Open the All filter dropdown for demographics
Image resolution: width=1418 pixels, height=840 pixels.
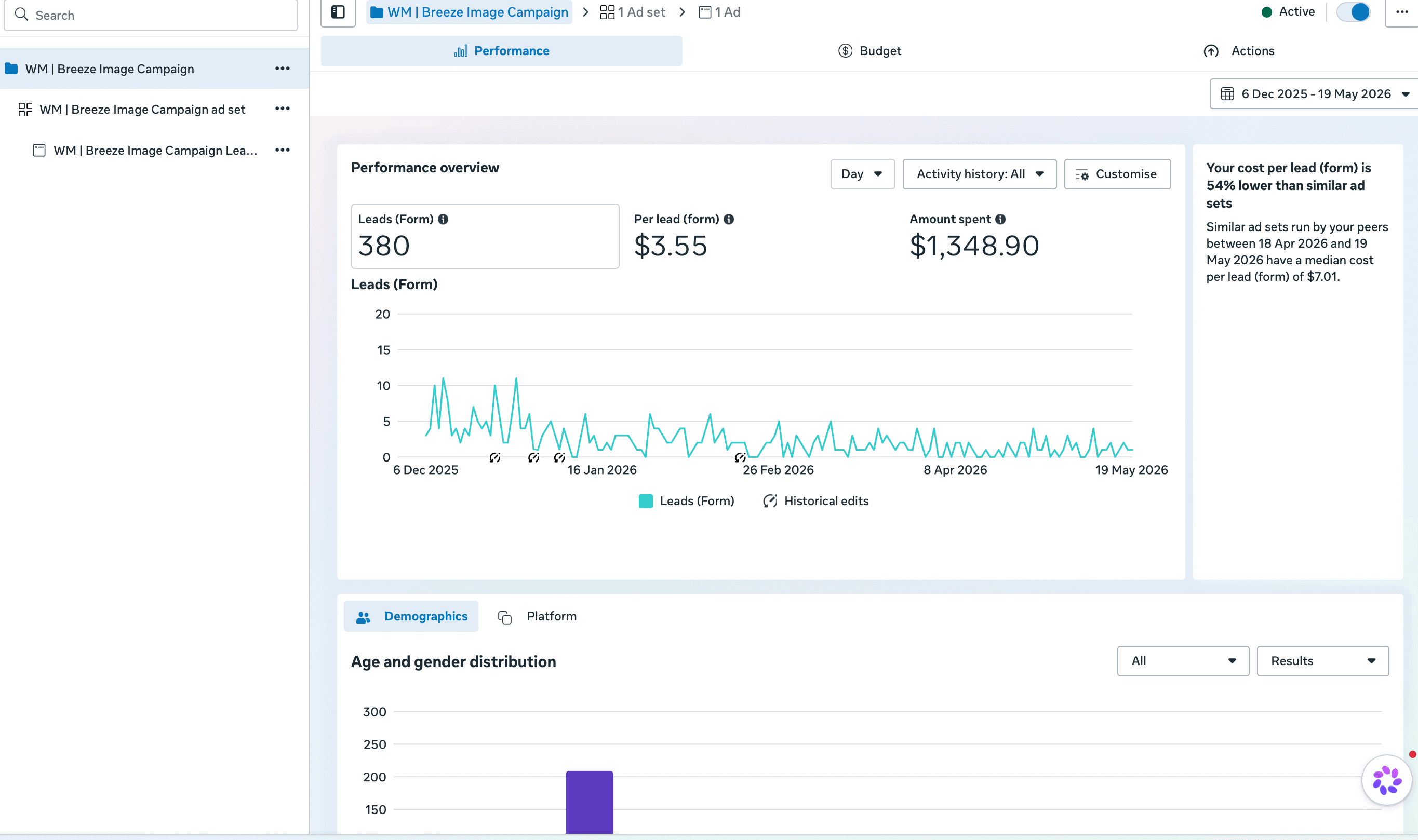coord(1183,661)
